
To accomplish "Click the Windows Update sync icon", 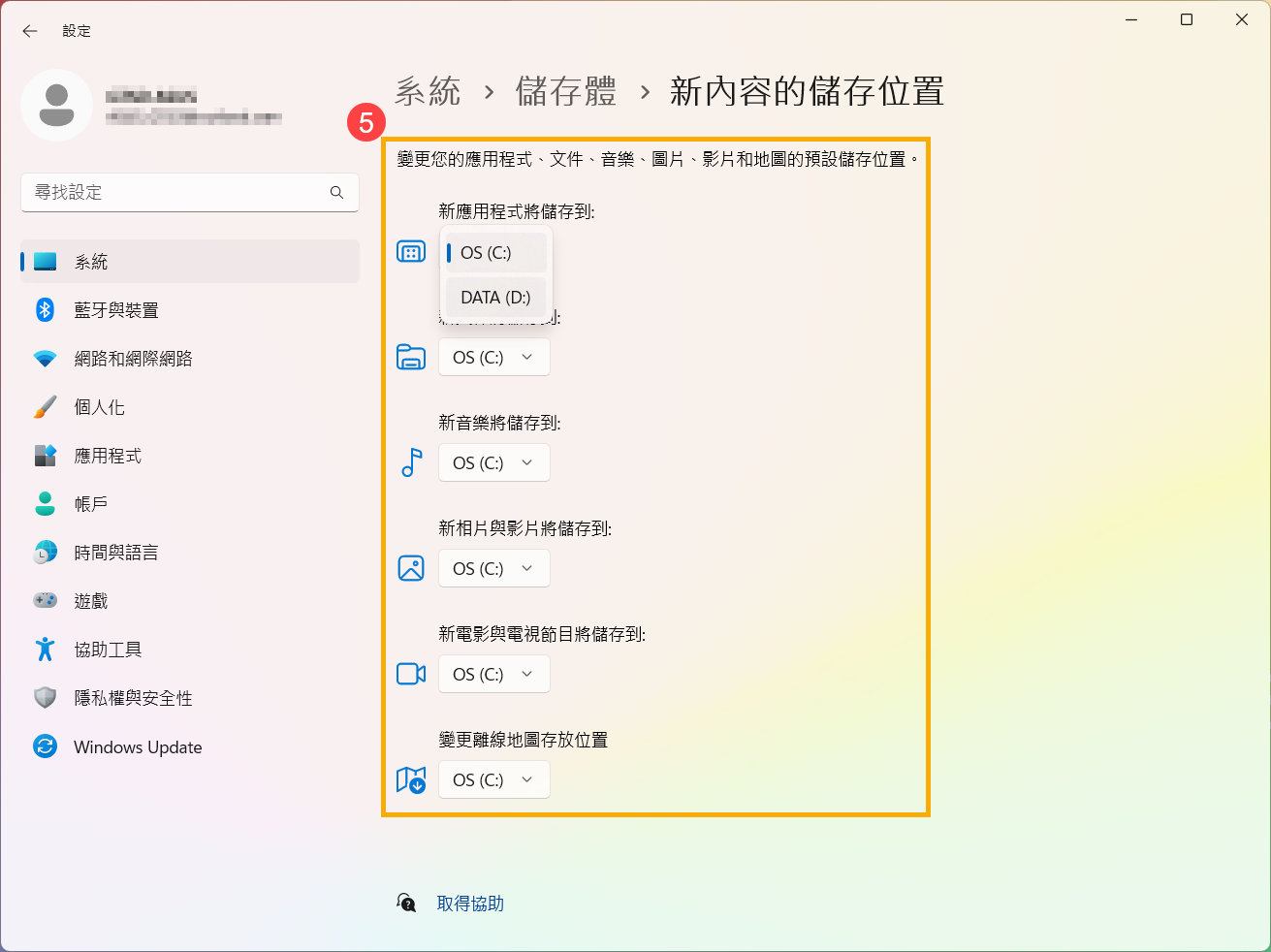I will (x=46, y=746).
